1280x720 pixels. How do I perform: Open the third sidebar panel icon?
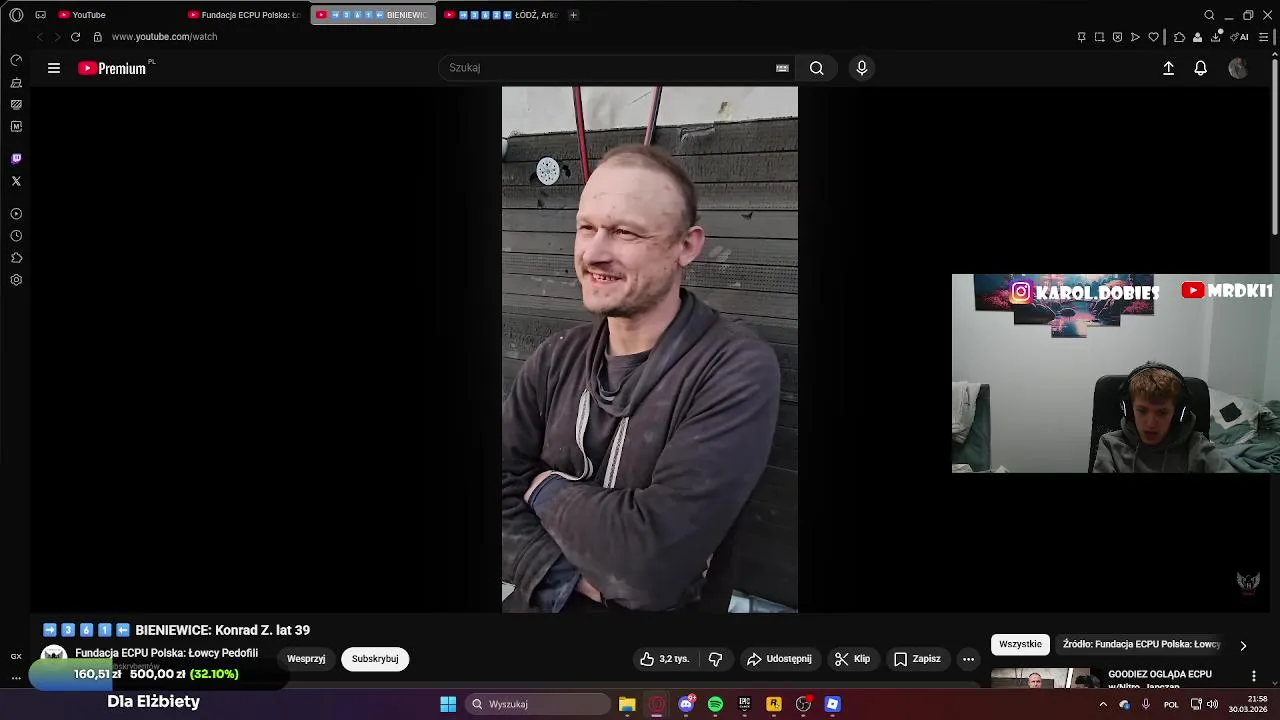(16, 104)
